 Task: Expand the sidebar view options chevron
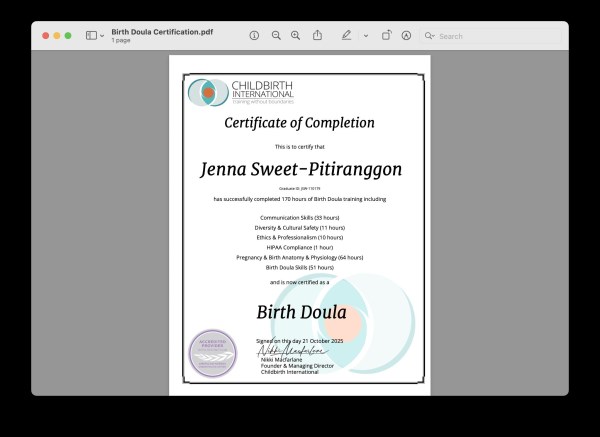click(x=102, y=35)
